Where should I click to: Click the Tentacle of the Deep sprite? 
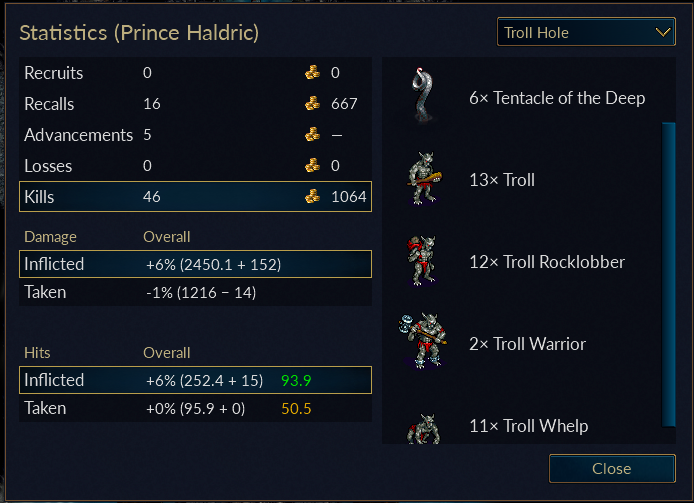[423, 95]
